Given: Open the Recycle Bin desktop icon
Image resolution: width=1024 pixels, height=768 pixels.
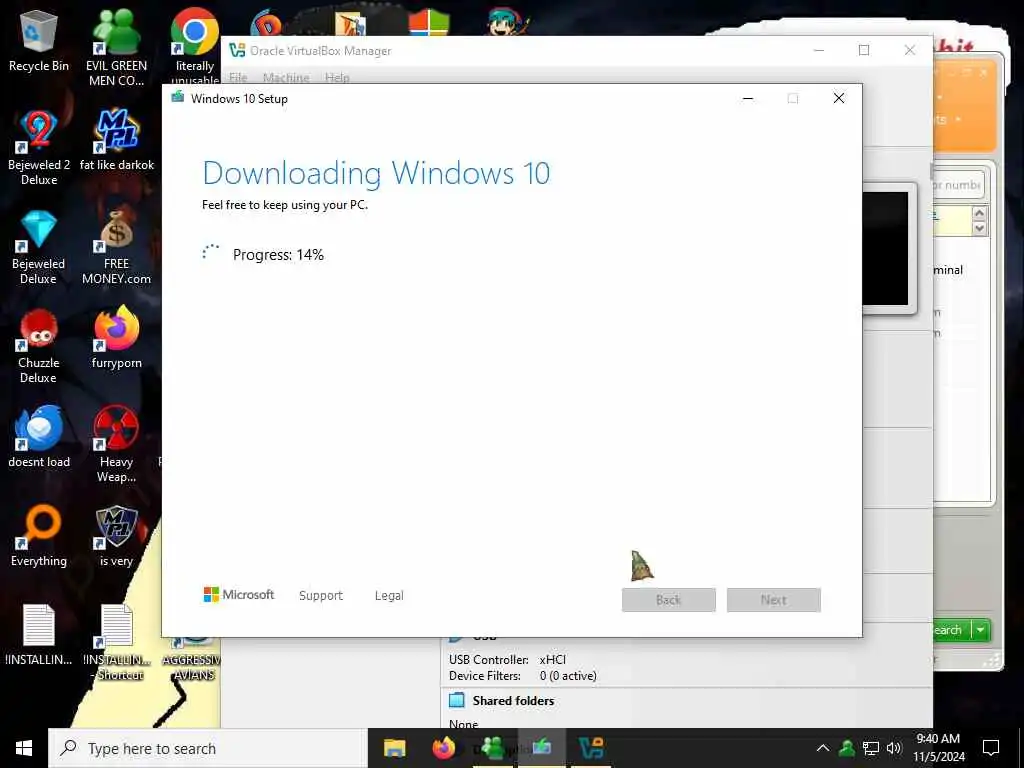Looking at the screenshot, I should (x=39, y=40).
